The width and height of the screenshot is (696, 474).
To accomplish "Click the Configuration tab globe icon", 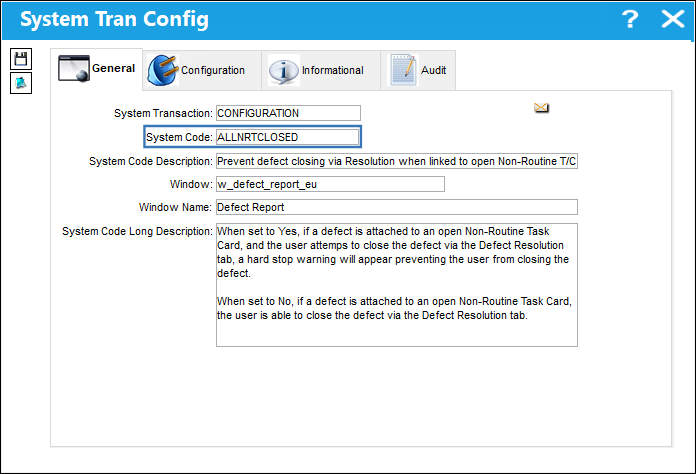I will [x=162, y=70].
